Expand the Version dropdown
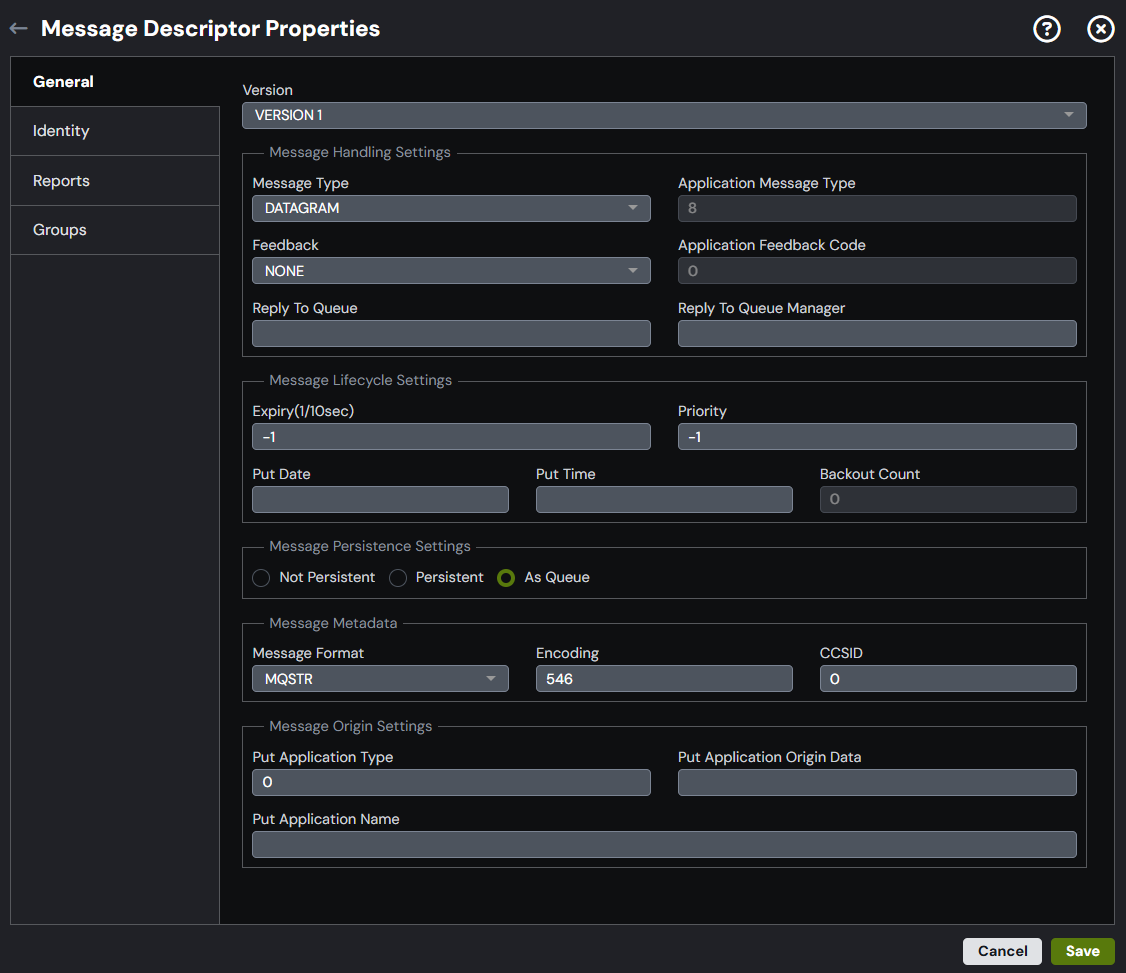This screenshot has height=973, width=1126. point(664,116)
